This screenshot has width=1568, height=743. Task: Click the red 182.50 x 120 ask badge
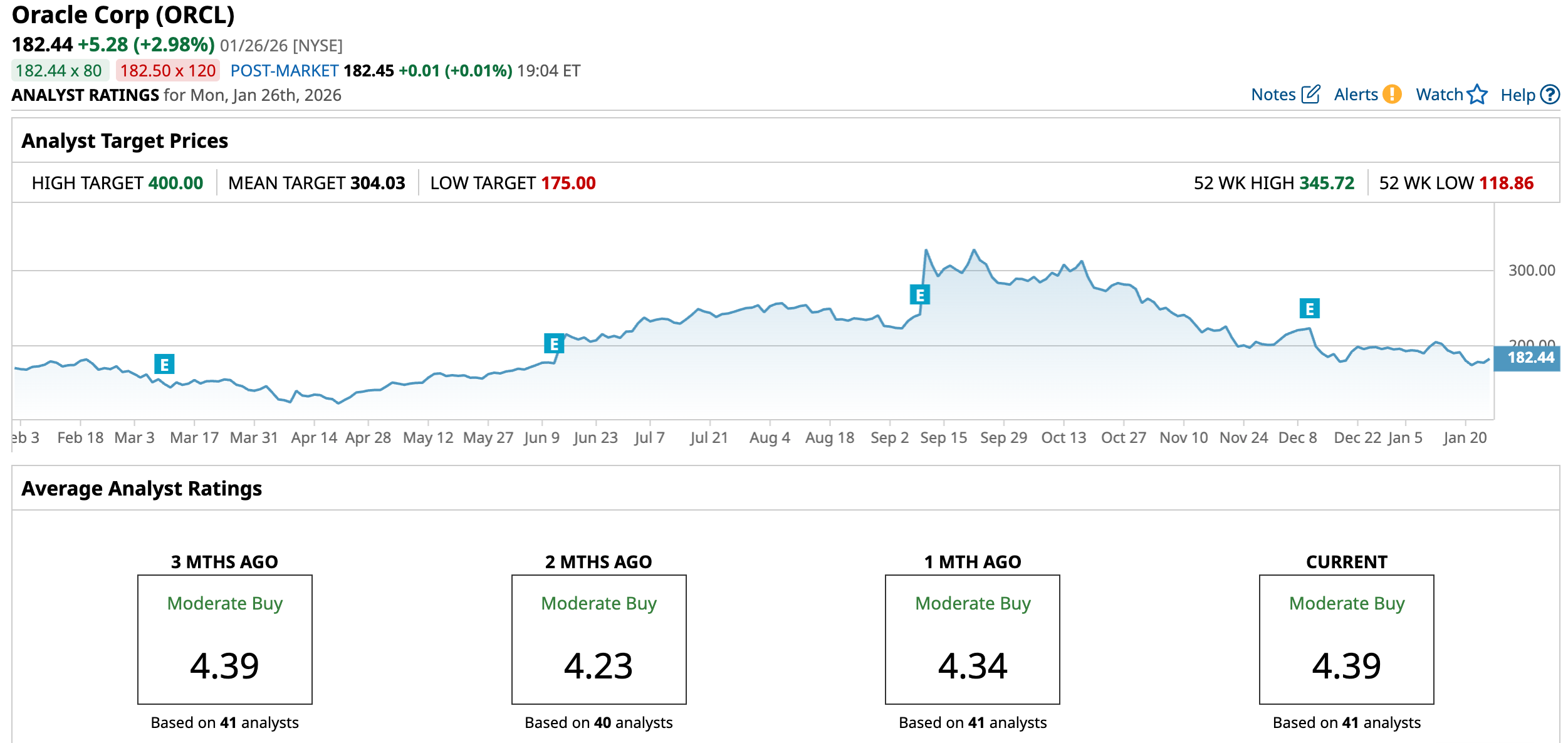coord(167,71)
